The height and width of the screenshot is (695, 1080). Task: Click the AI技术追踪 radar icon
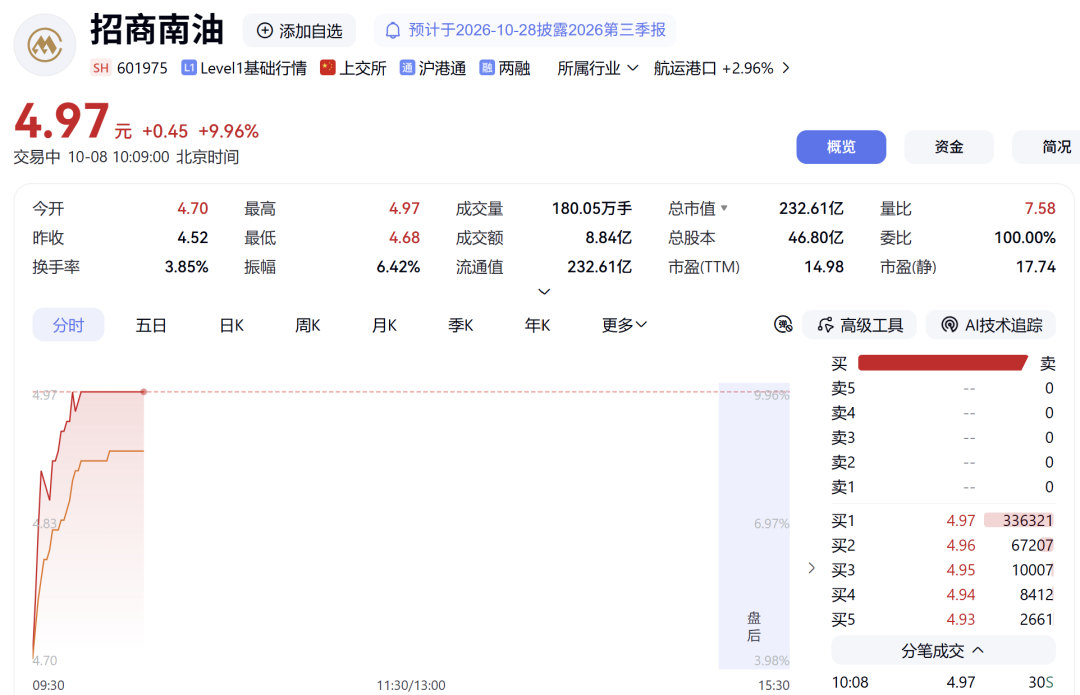(x=950, y=325)
